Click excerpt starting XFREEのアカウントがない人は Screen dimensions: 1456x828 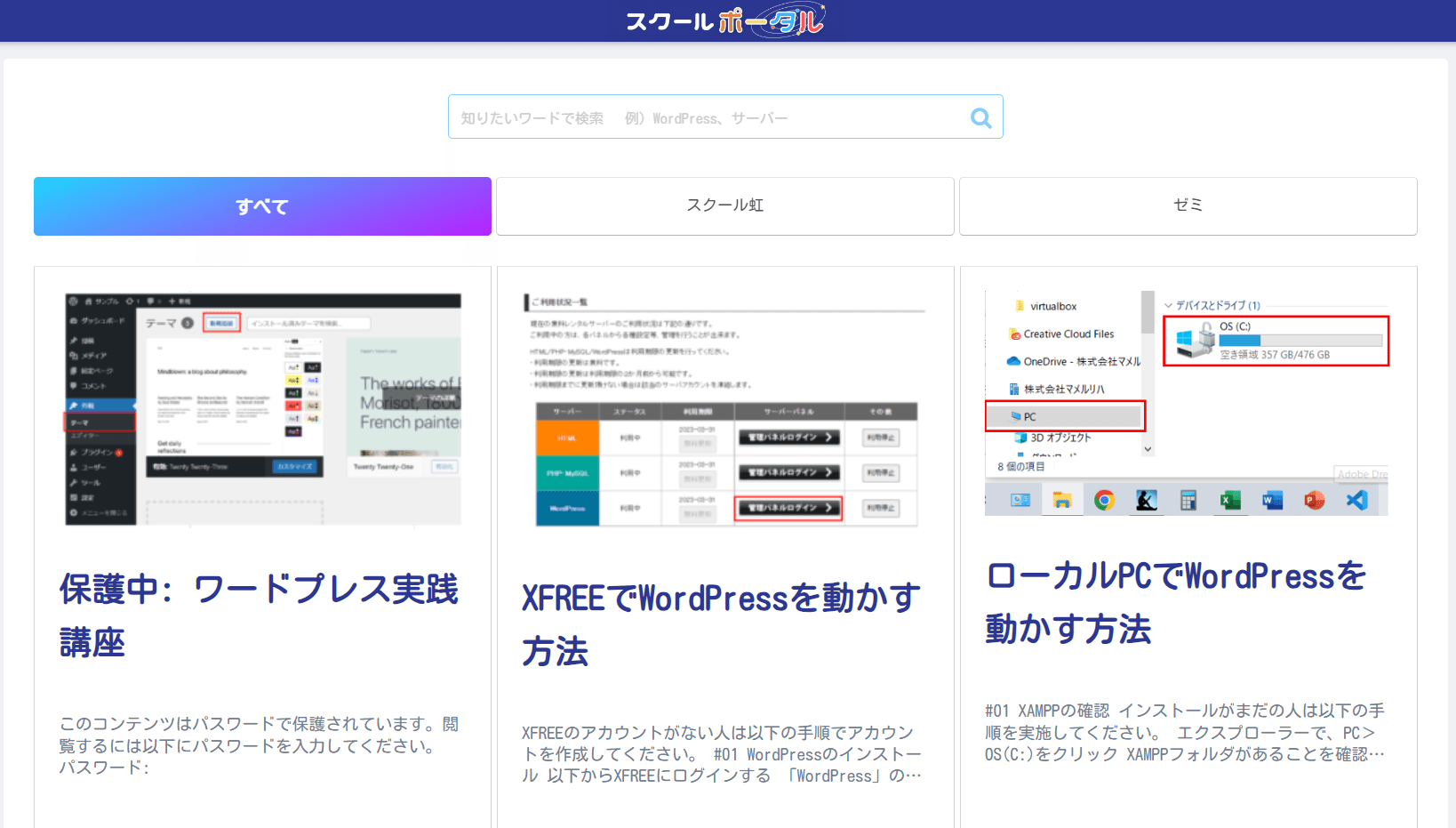point(722,754)
